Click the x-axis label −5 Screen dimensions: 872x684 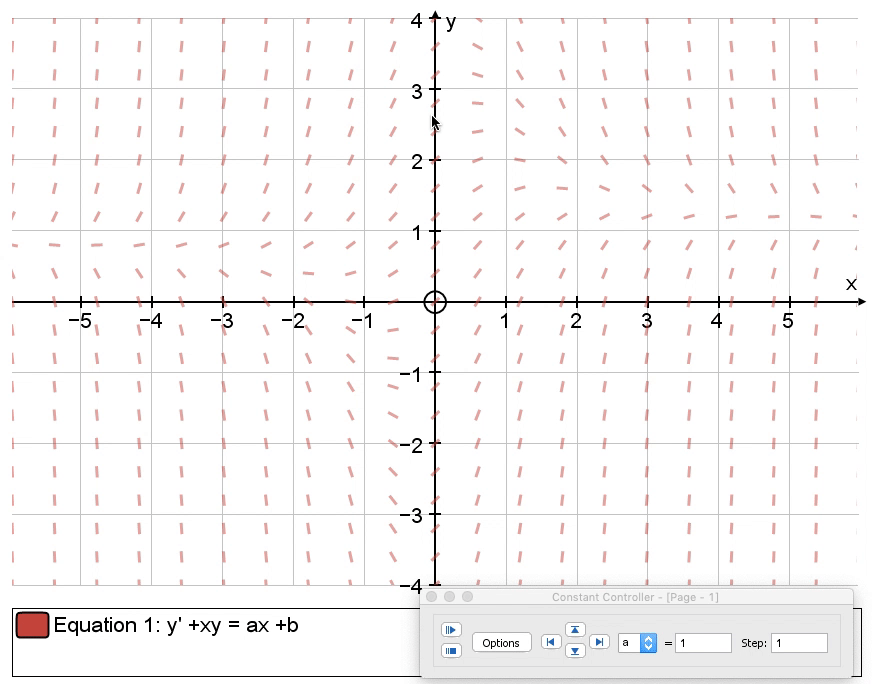pyautogui.click(x=80, y=321)
